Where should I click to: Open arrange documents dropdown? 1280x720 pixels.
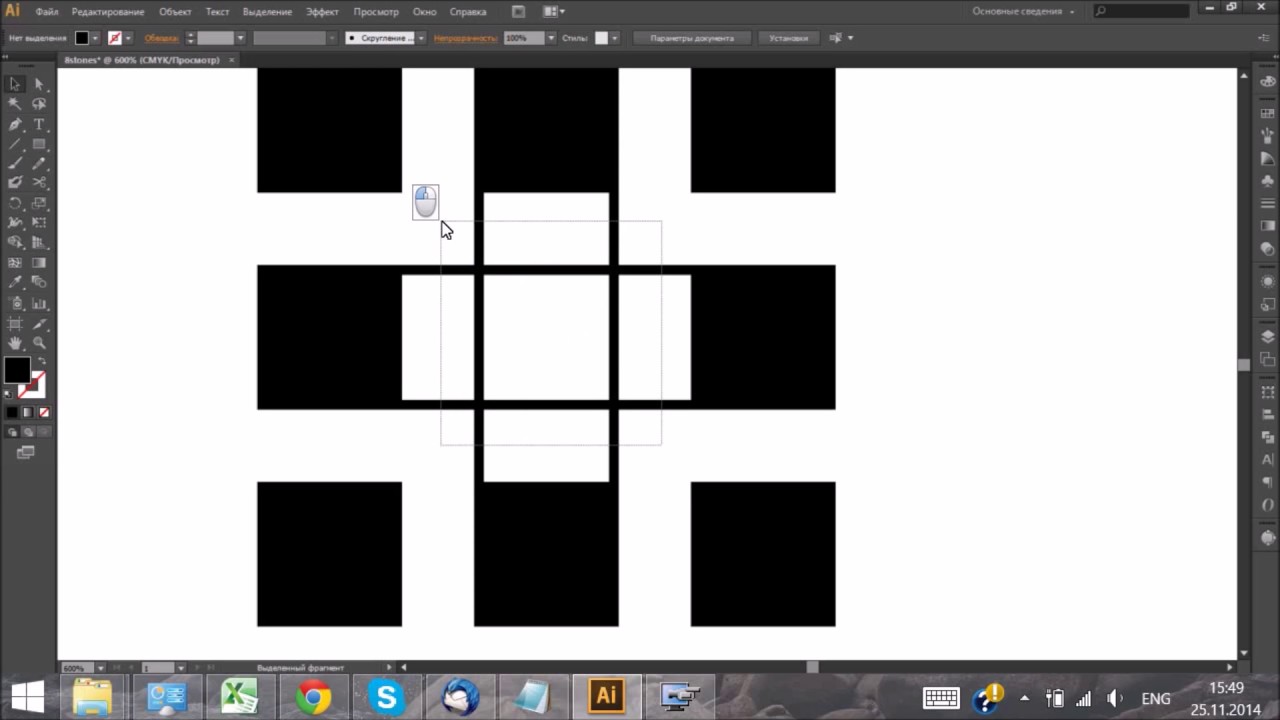[554, 11]
